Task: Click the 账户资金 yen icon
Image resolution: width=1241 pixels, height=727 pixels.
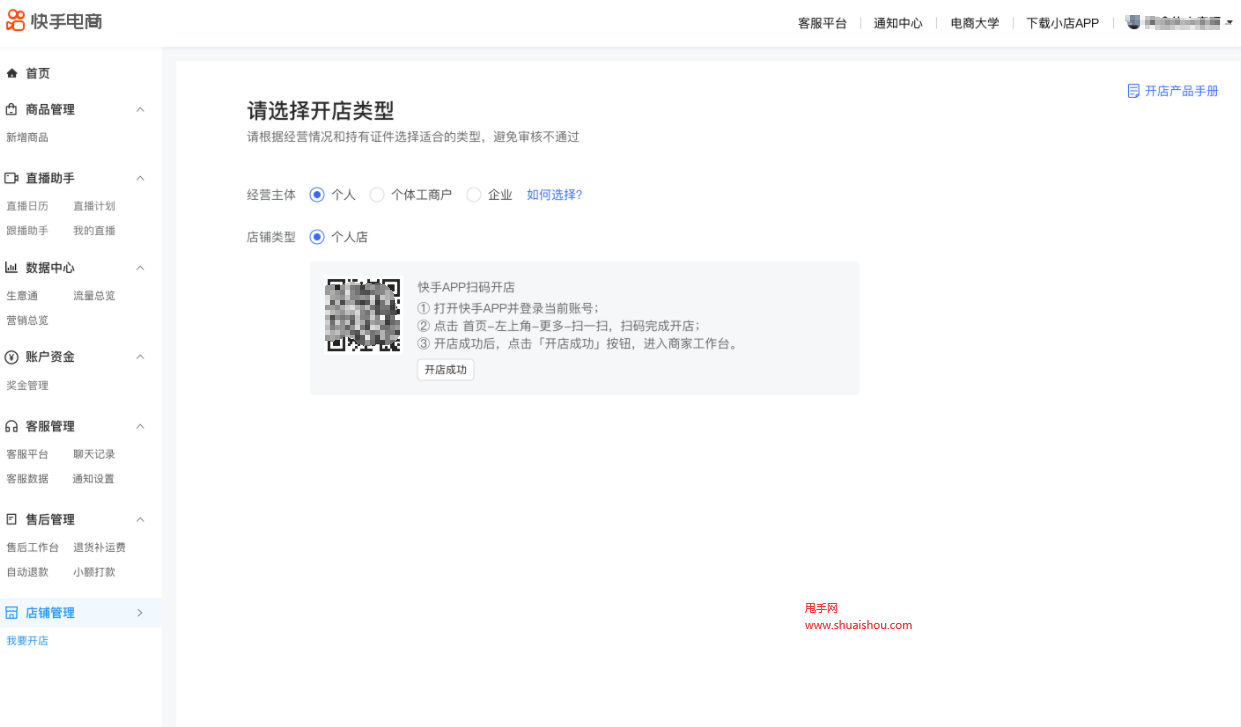Action: [12, 357]
